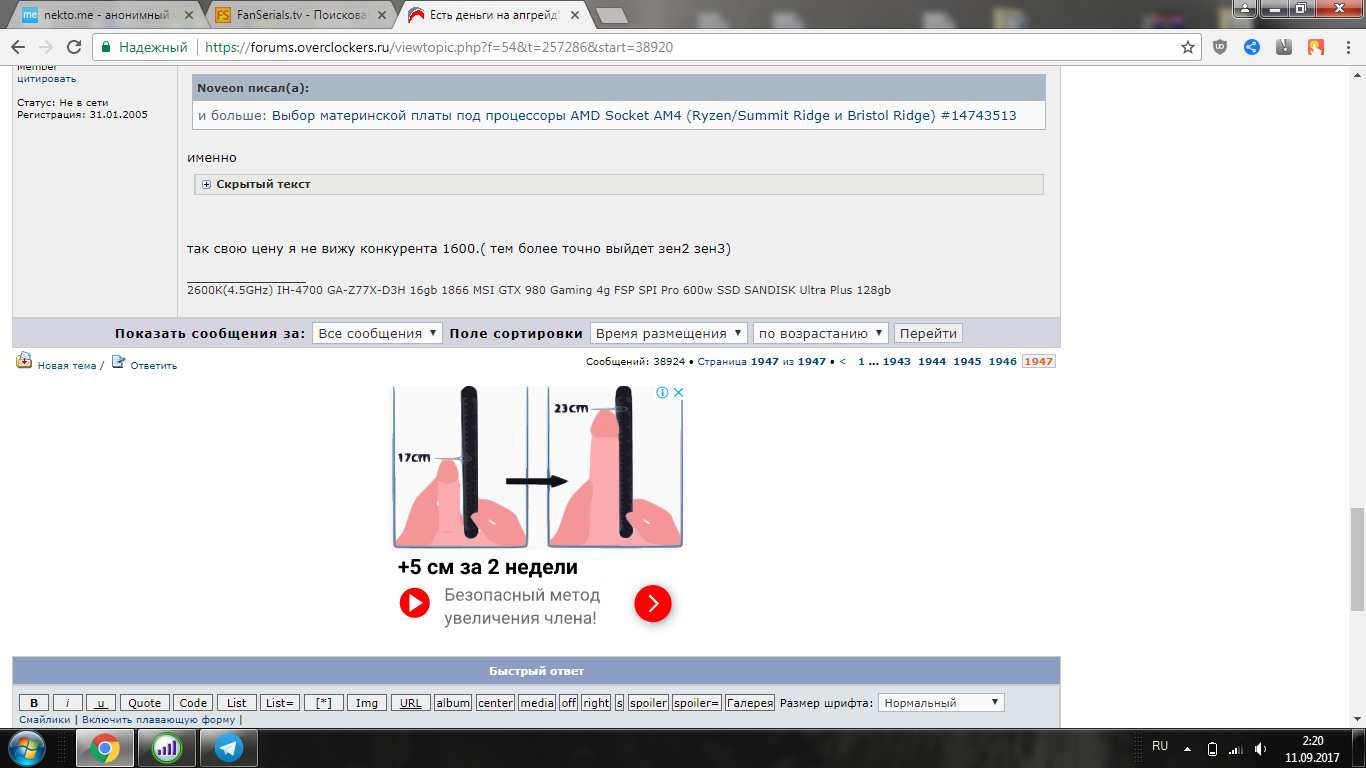Open the green signal-bars app in taskbar
Image resolution: width=1366 pixels, height=768 pixels.
coord(167,748)
